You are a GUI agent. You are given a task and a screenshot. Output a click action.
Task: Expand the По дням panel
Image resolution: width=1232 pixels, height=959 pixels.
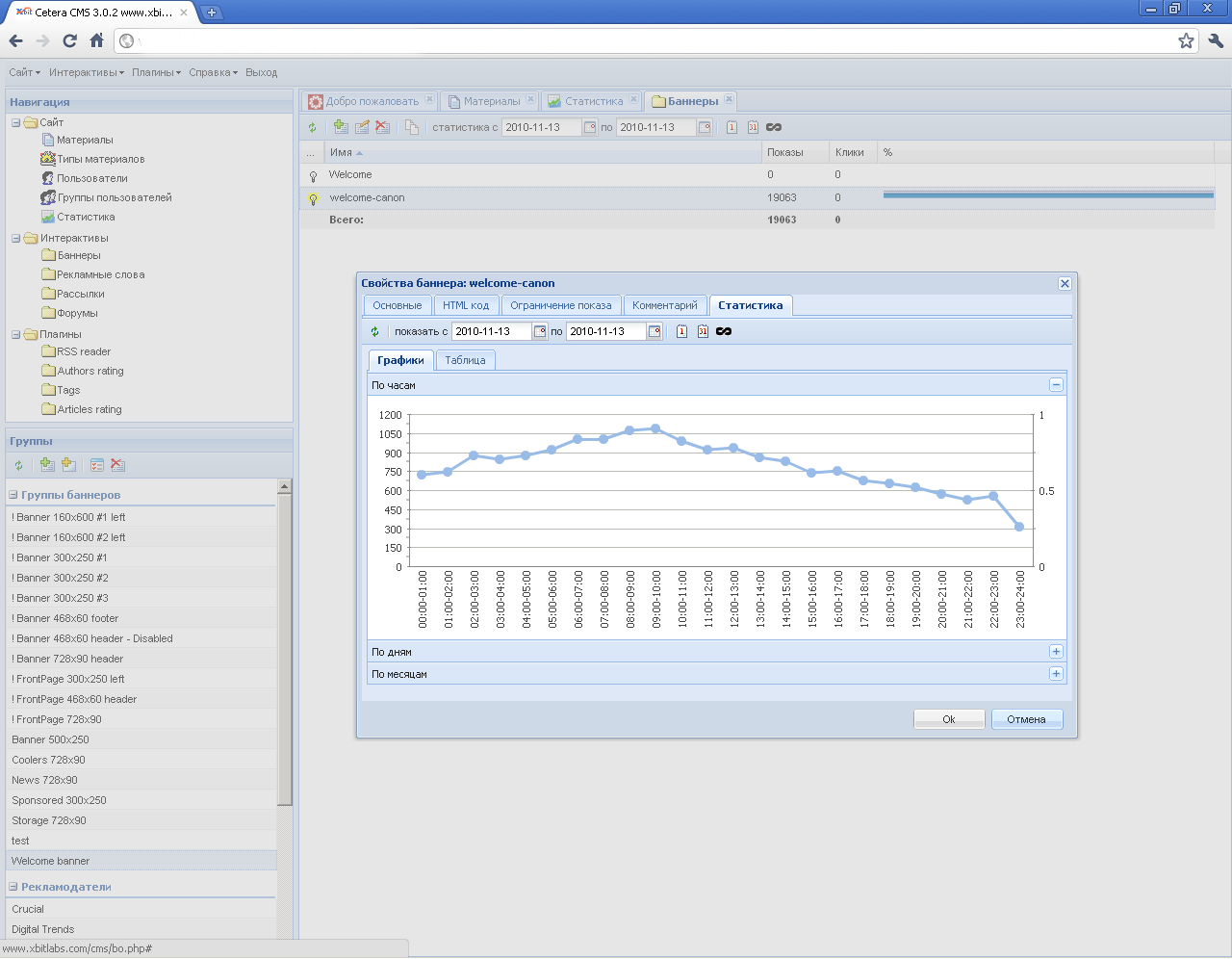coord(1056,652)
